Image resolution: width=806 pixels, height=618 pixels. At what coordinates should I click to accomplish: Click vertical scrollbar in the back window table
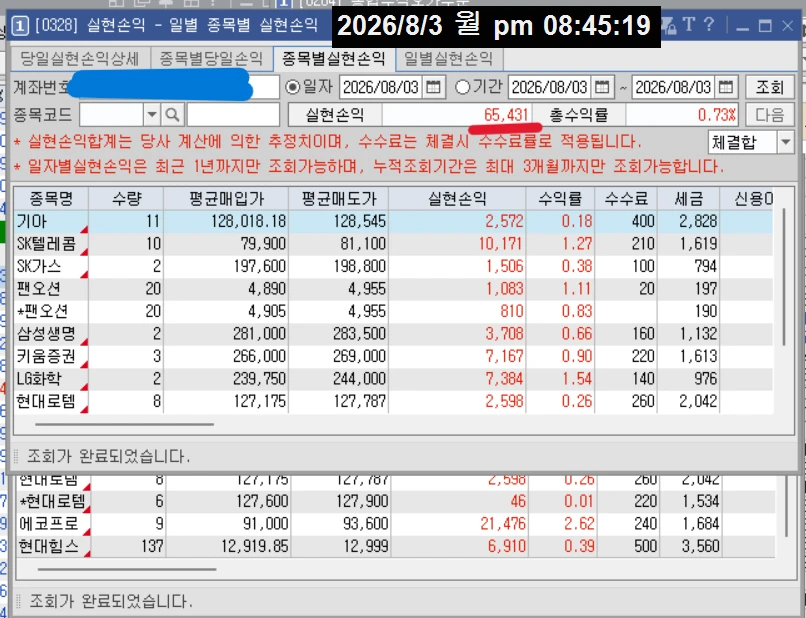pos(787,506)
